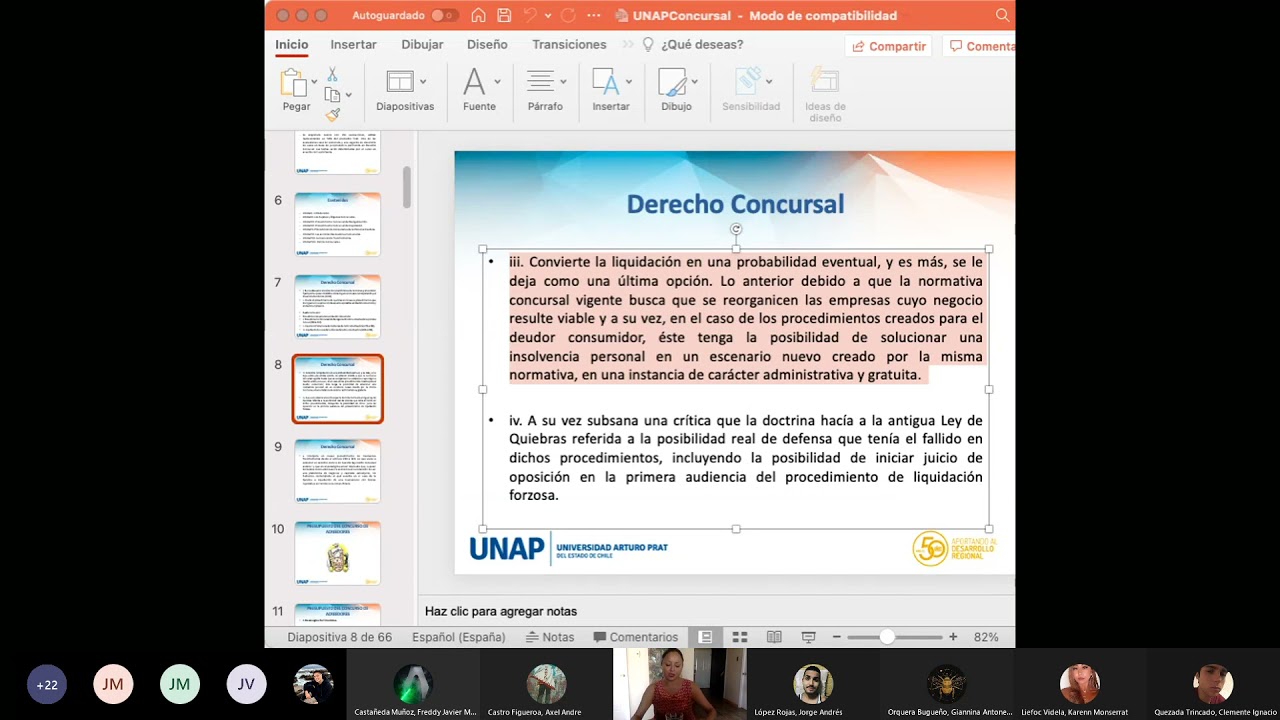Click the Home icon in title bar

tap(479, 15)
